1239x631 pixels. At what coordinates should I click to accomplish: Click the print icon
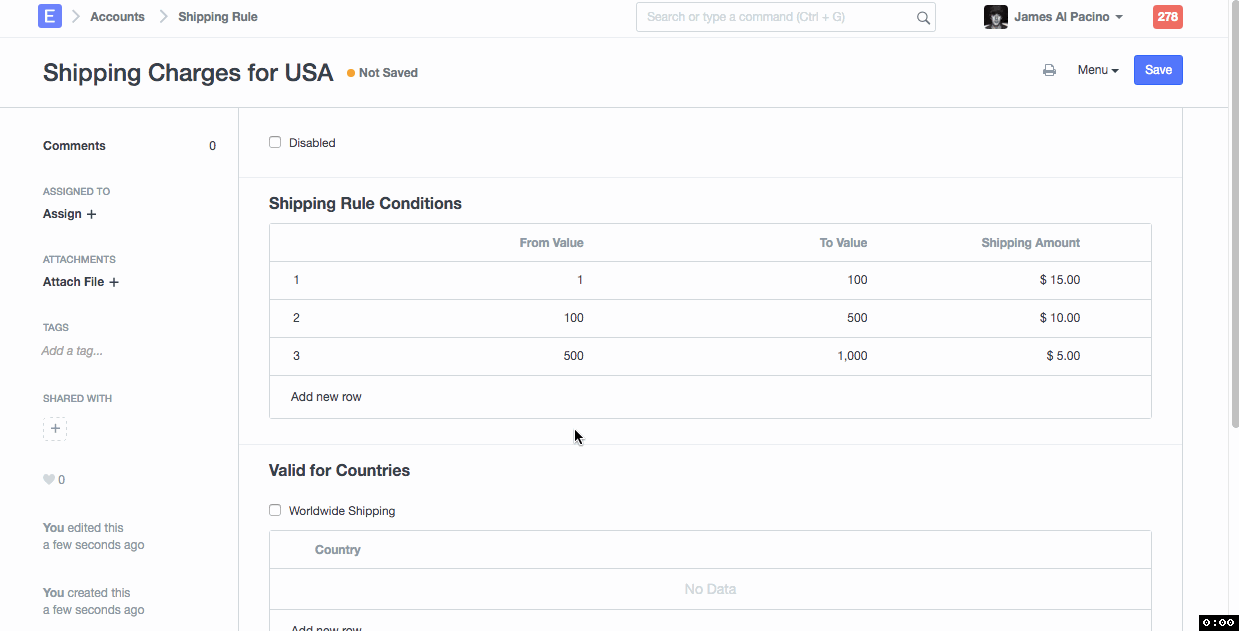click(x=1049, y=70)
